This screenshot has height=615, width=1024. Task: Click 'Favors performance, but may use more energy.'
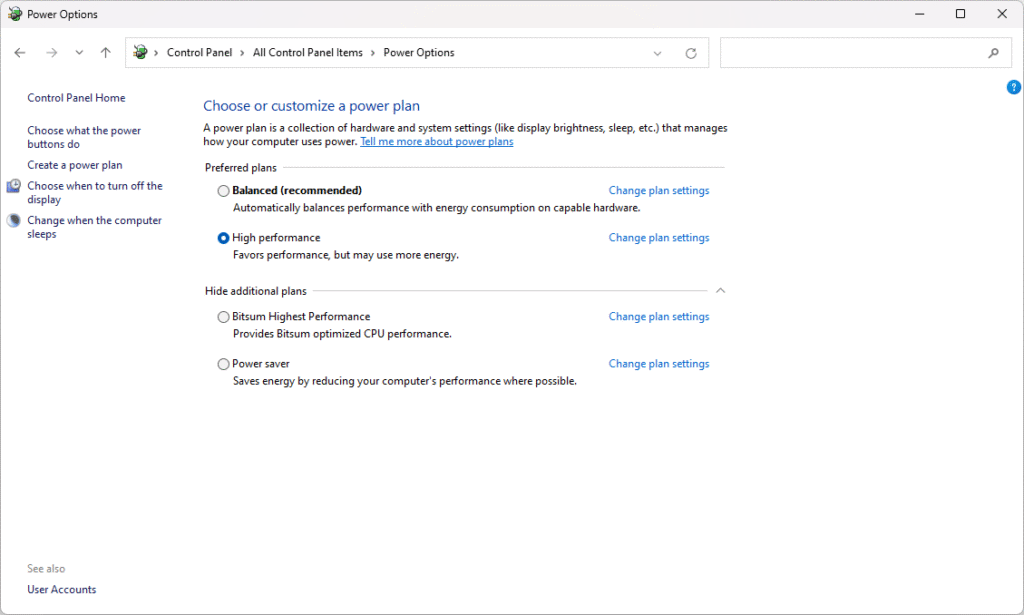346,255
